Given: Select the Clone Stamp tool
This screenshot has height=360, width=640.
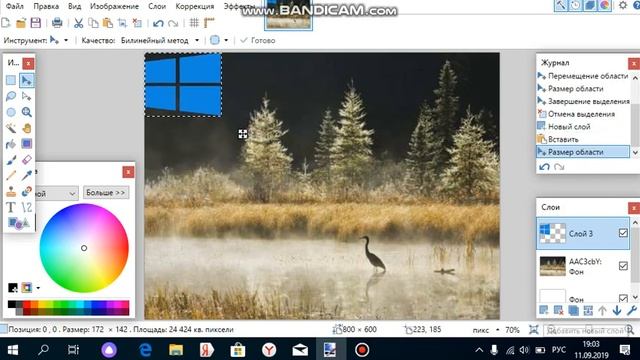Looking at the screenshot, I should tap(11, 191).
